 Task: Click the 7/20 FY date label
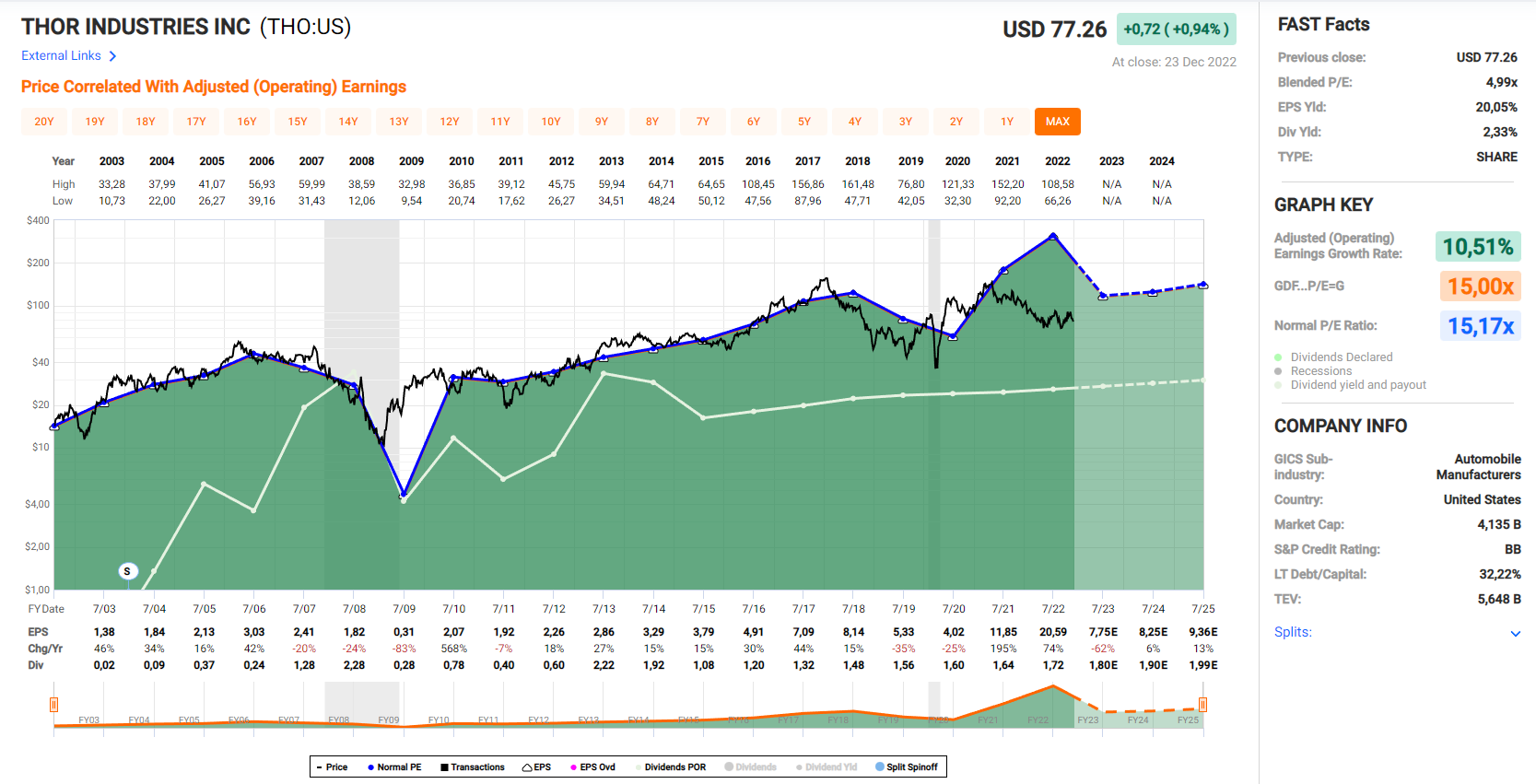[954, 609]
